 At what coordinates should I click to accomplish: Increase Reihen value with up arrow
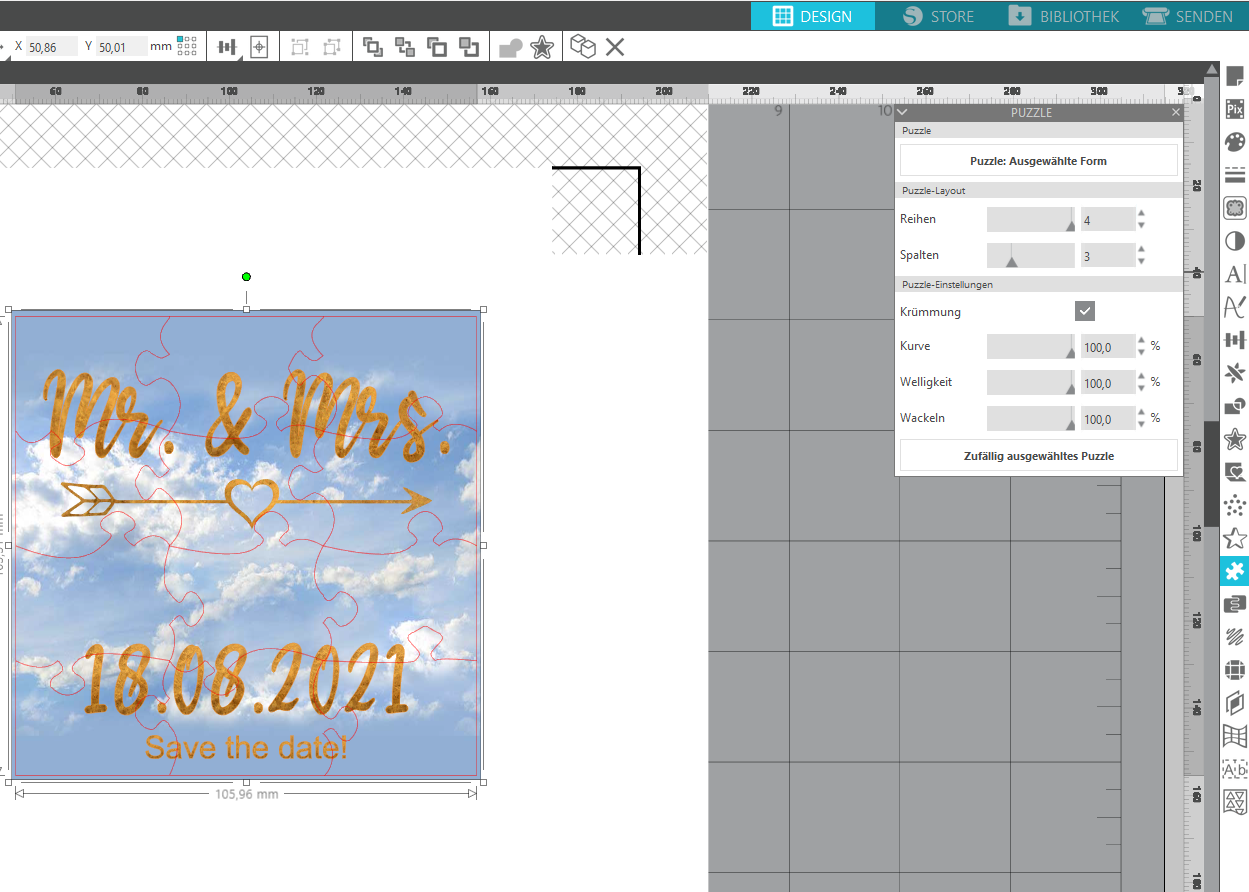pos(1142,213)
